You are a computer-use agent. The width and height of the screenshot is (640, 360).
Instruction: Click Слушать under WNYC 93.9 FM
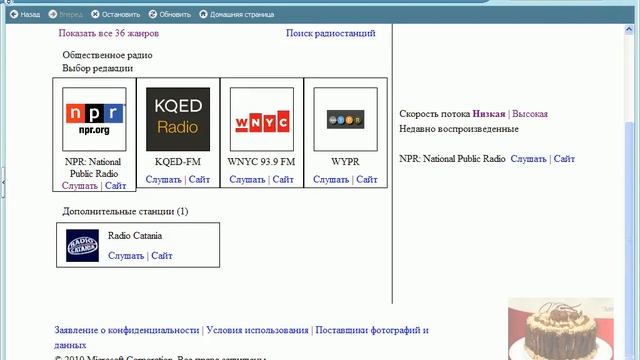pos(247,180)
